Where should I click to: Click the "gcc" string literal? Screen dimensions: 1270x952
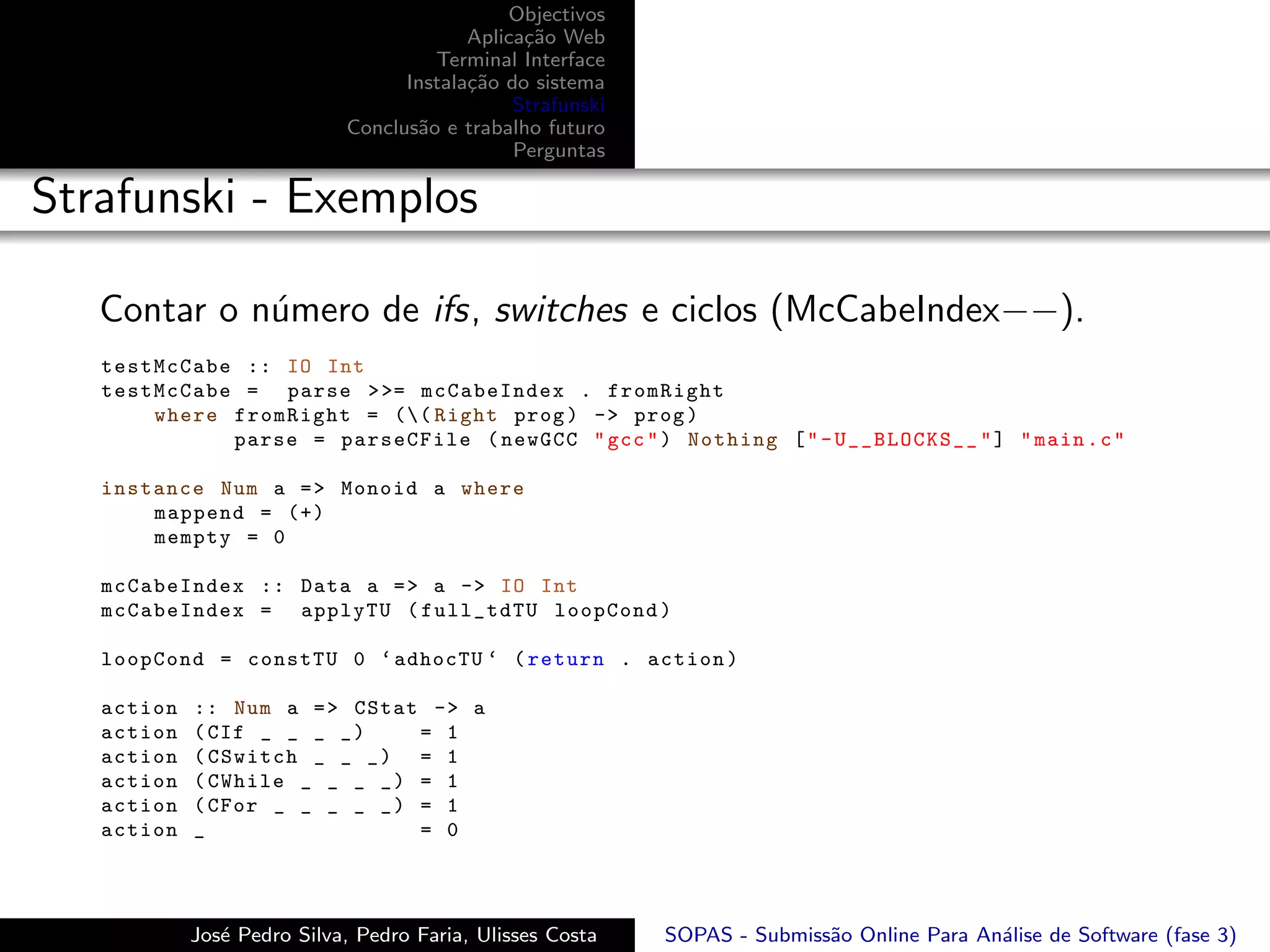coord(626,439)
